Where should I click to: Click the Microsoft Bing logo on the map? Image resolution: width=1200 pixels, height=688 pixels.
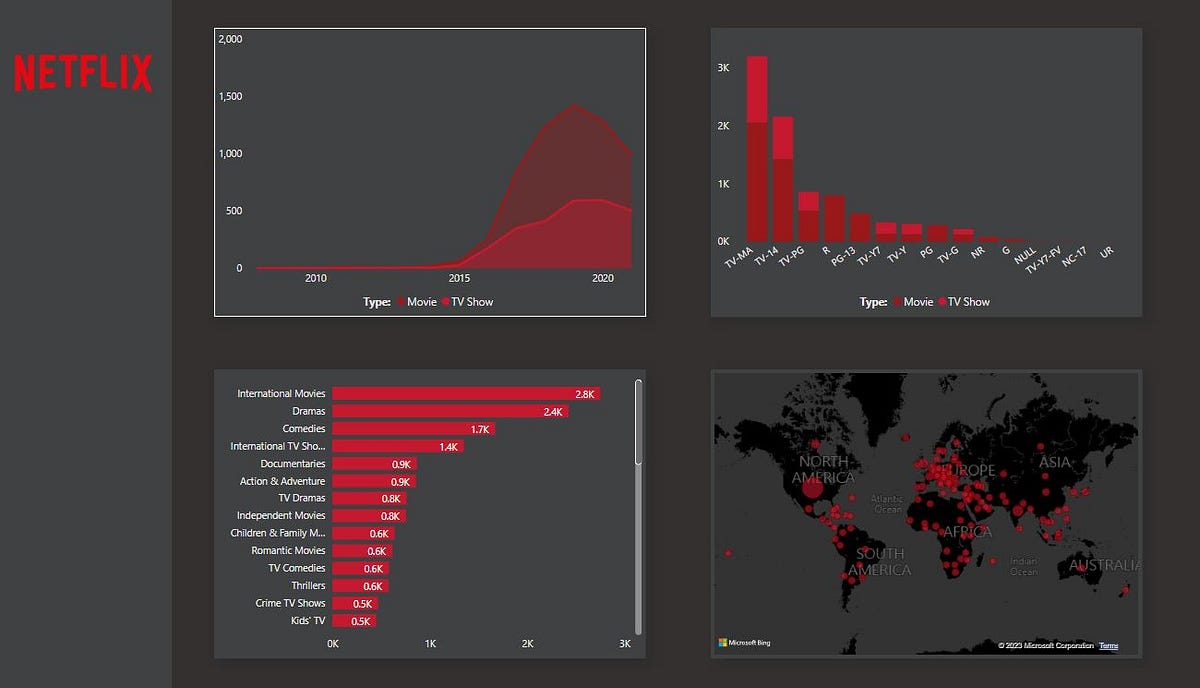pyautogui.click(x=745, y=642)
